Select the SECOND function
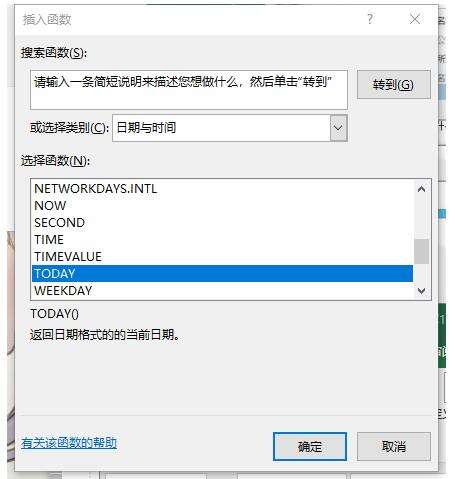 [x=222, y=223]
